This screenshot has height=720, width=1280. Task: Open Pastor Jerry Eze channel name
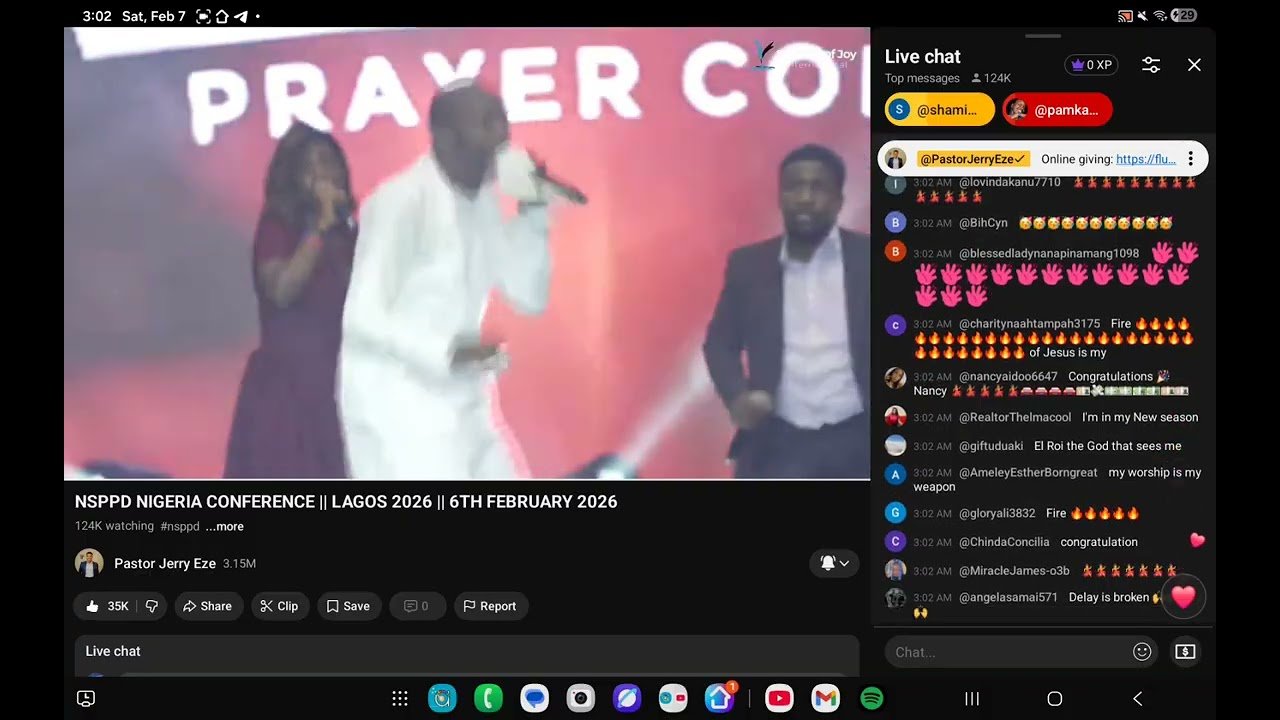(165, 563)
